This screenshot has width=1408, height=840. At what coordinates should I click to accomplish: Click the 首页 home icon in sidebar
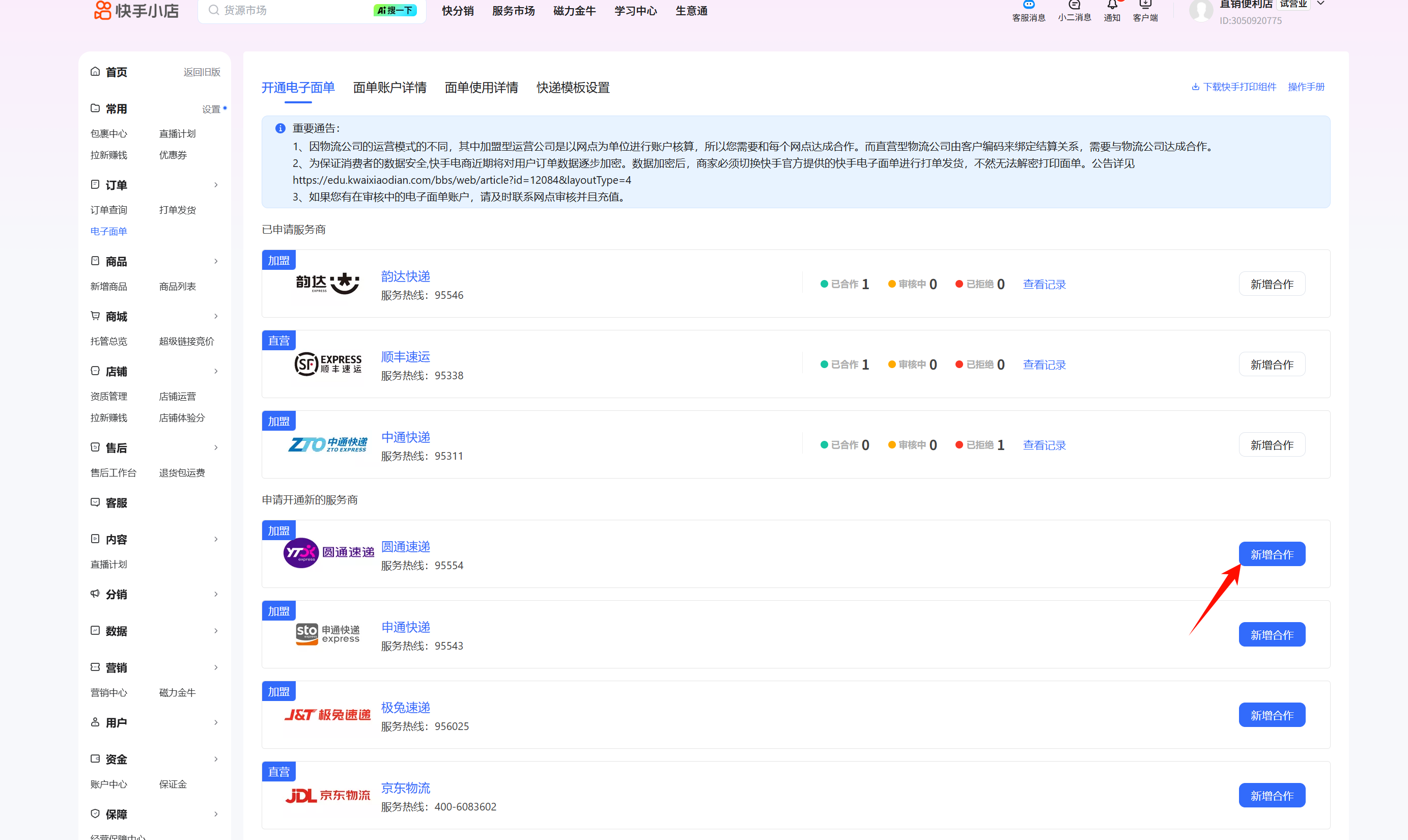(x=95, y=72)
